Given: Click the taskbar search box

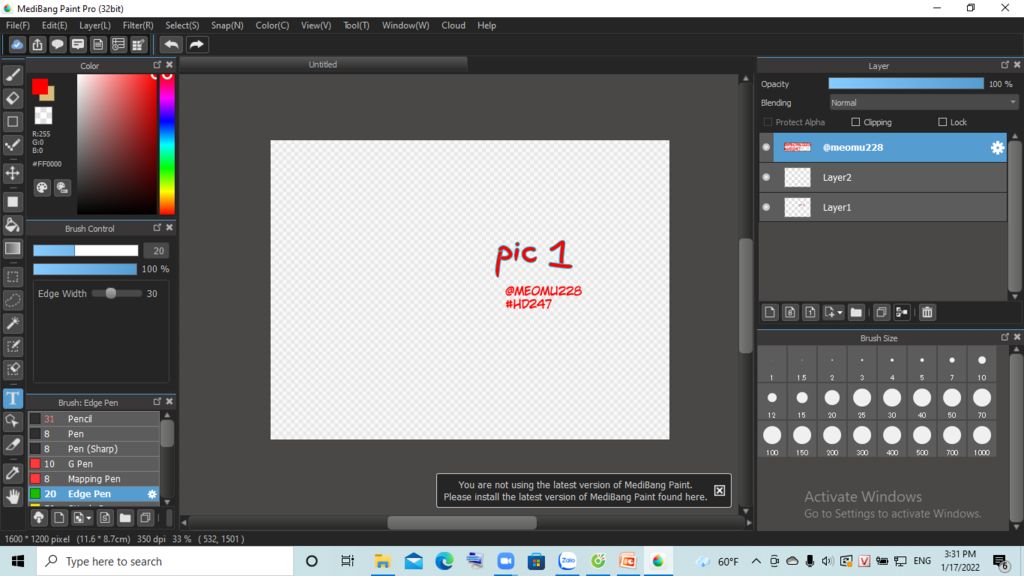Looking at the screenshot, I should [x=165, y=561].
